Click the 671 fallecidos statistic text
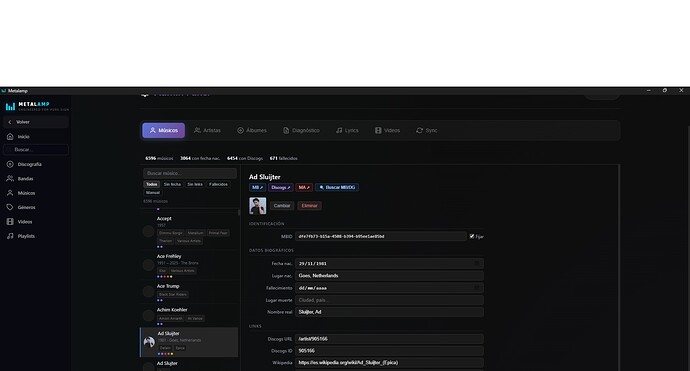 point(283,158)
